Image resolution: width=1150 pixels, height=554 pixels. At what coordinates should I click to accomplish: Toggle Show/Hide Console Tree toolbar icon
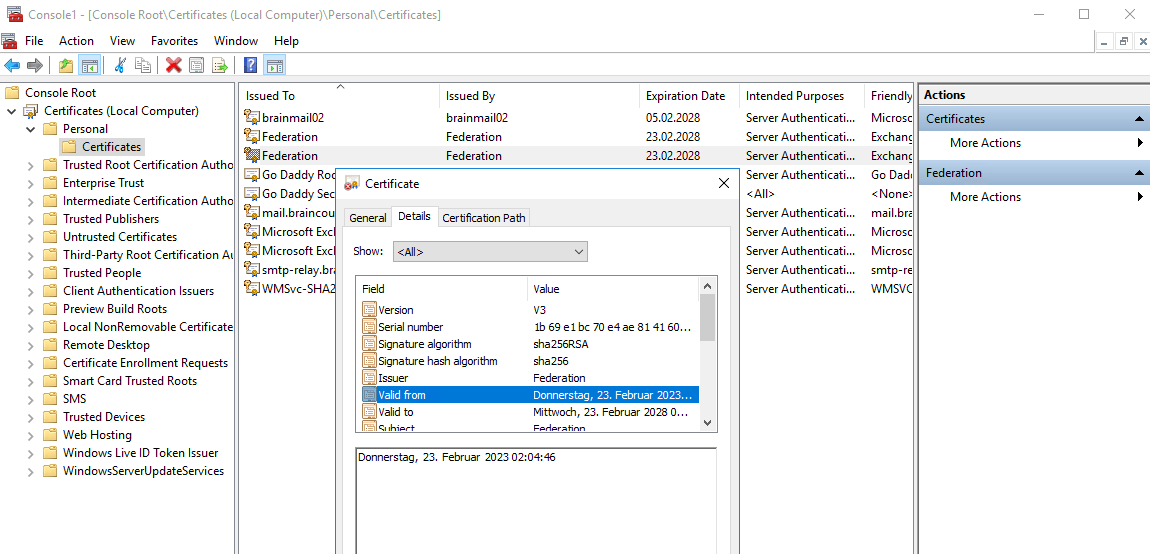click(x=89, y=65)
